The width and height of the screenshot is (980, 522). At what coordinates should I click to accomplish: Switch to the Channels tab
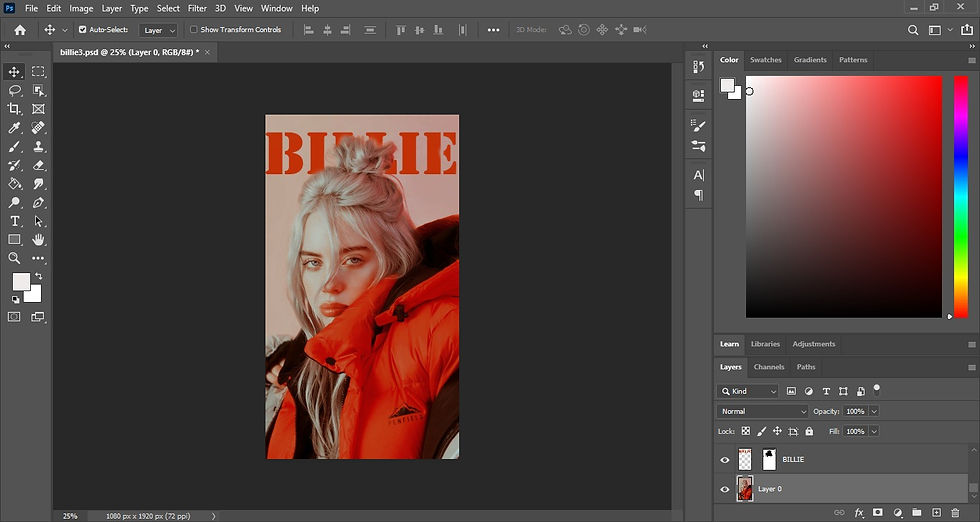[769, 367]
